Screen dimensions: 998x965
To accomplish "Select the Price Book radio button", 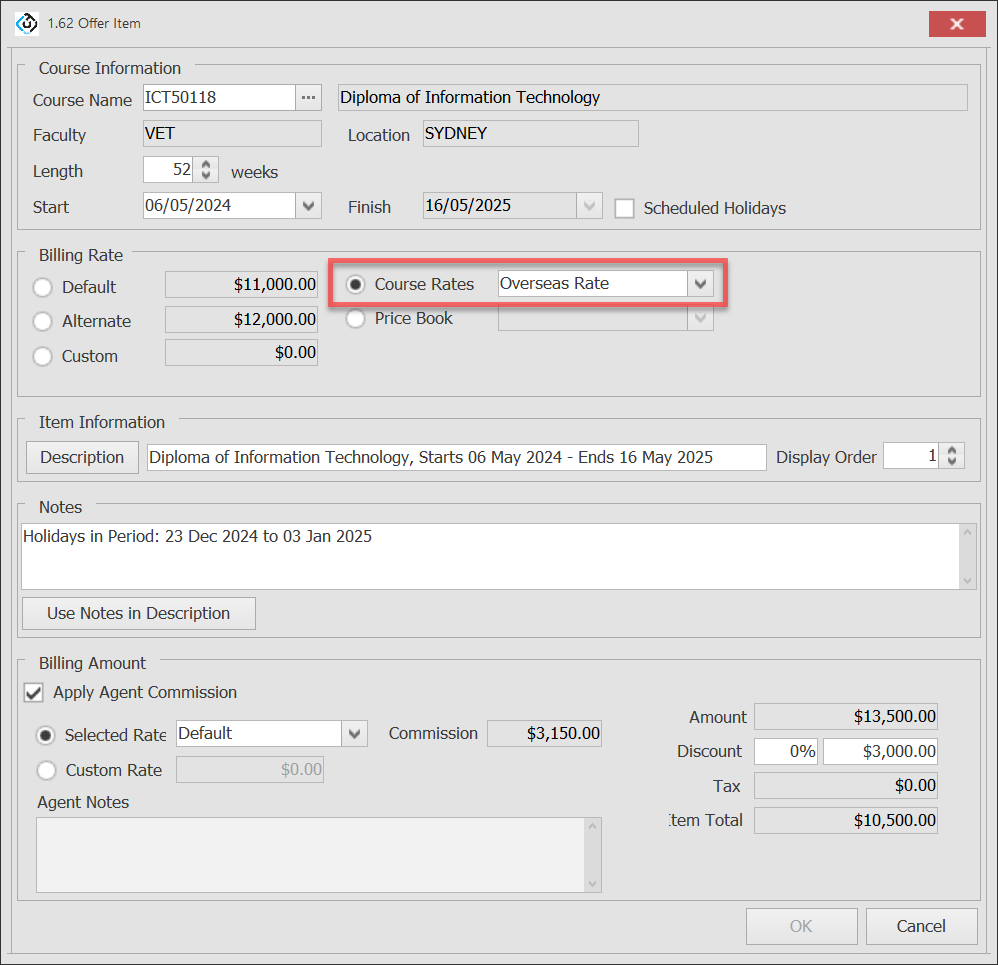I will click(355, 319).
